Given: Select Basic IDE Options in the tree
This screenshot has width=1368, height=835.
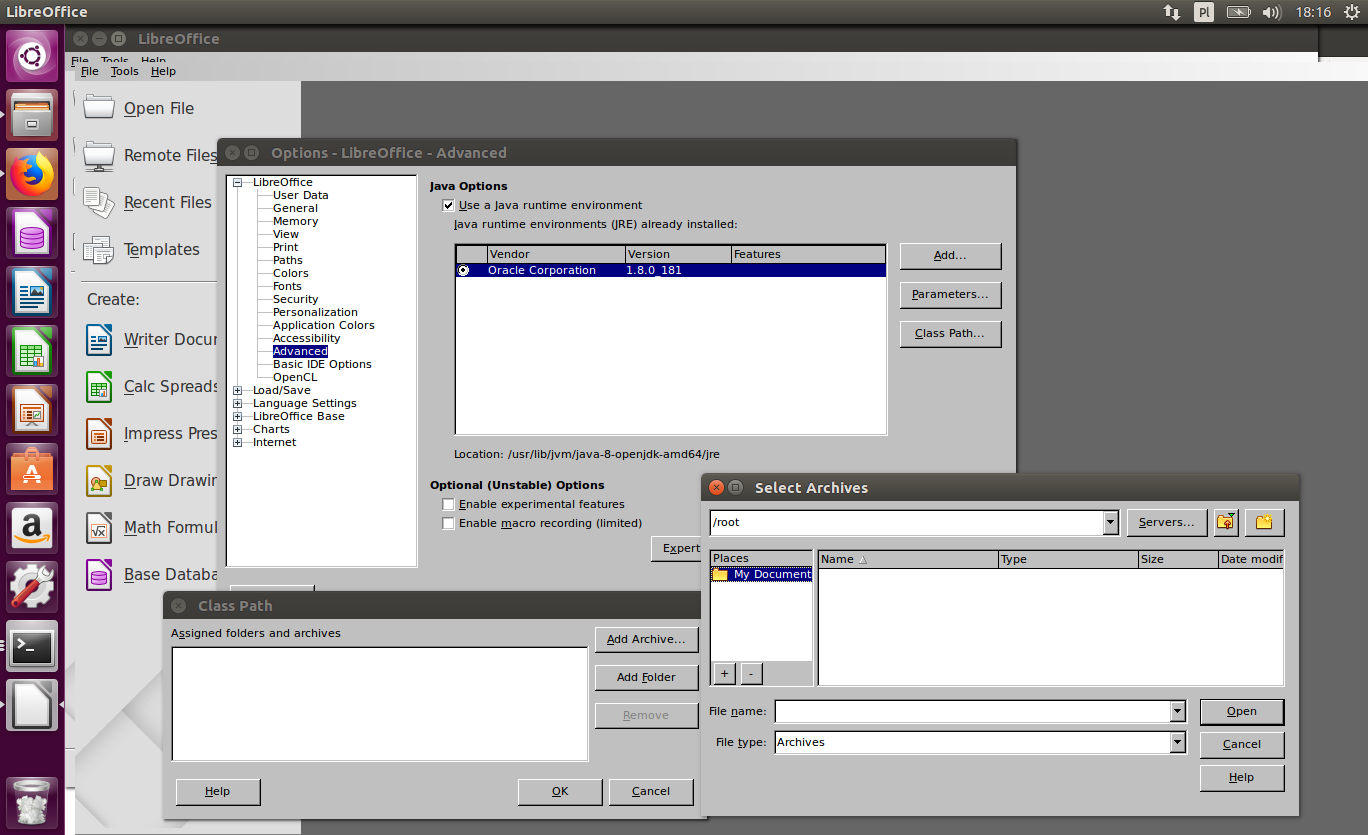Looking at the screenshot, I should point(322,364).
